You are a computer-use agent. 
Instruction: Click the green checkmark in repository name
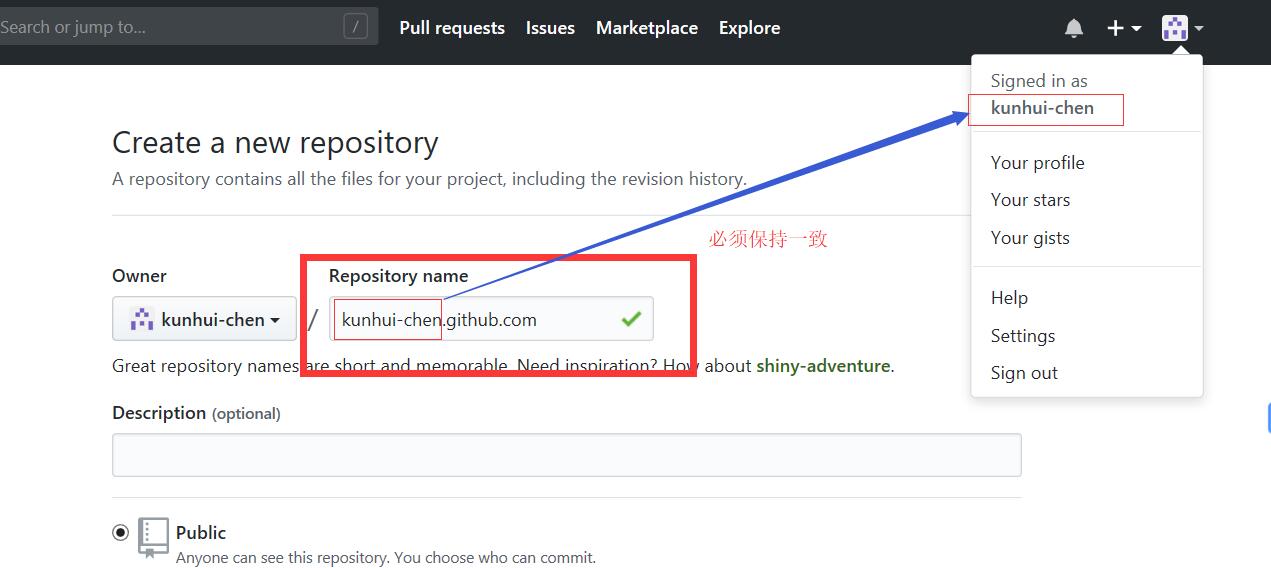point(631,319)
